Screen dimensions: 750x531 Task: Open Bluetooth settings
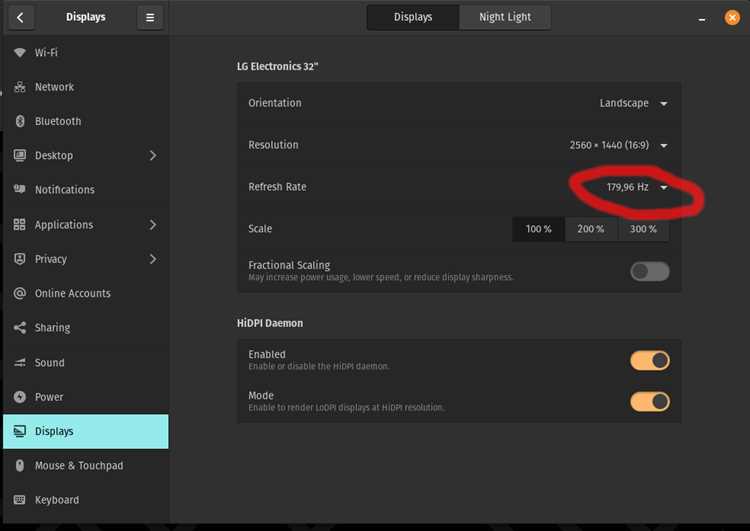(x=86, y=122)
